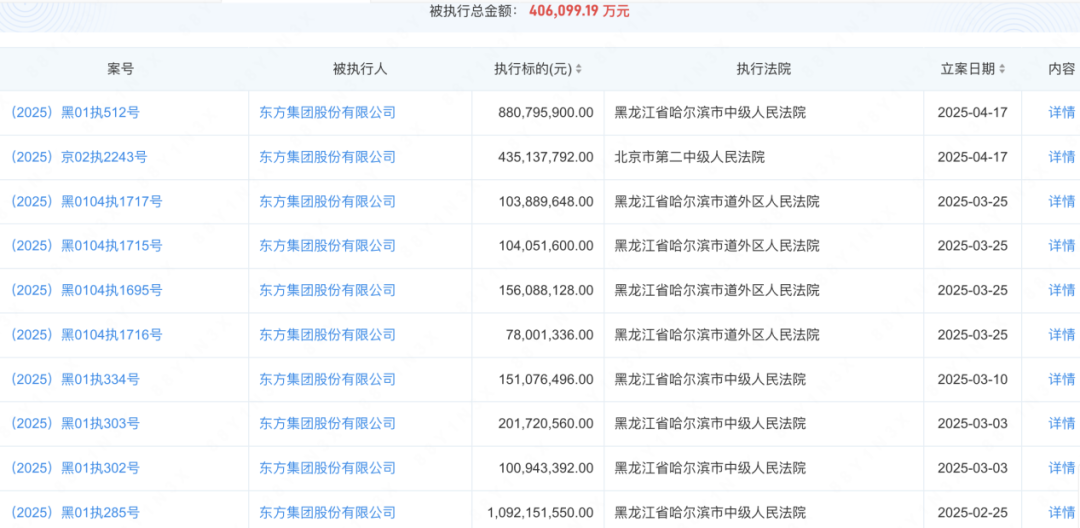Open case link (2025) 黑0104执1717号
1080x528 pixels.
coord(86,202)
